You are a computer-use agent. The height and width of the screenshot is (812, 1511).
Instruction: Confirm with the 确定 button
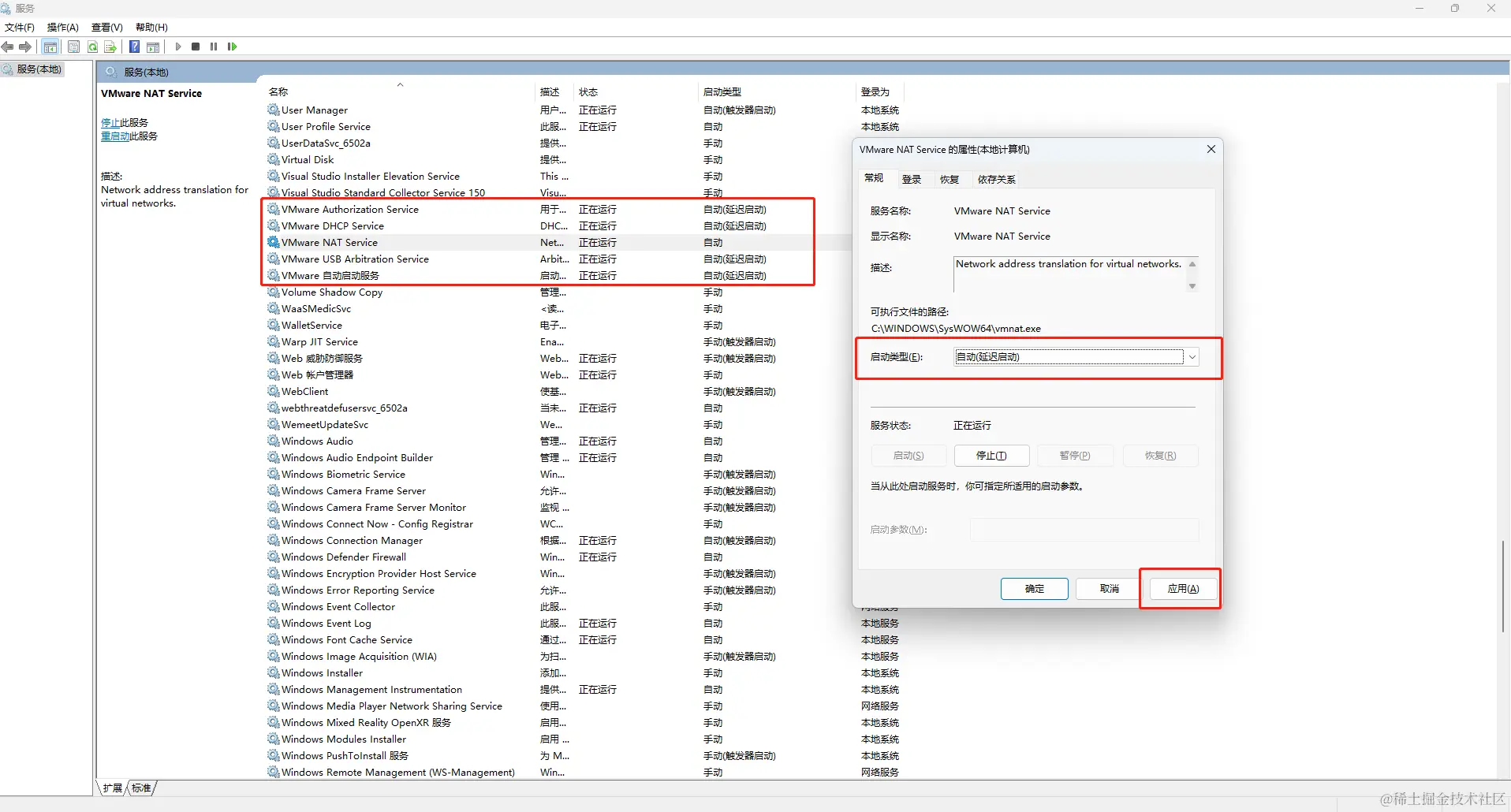1035,589
